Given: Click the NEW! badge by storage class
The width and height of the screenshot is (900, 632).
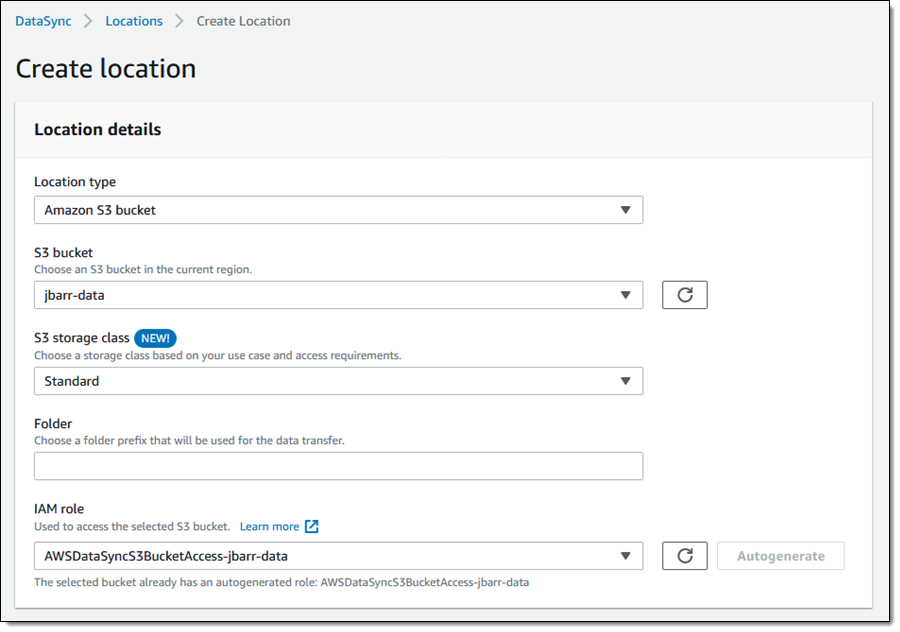Looking at the screenshot, I should (x=156, y=338).
